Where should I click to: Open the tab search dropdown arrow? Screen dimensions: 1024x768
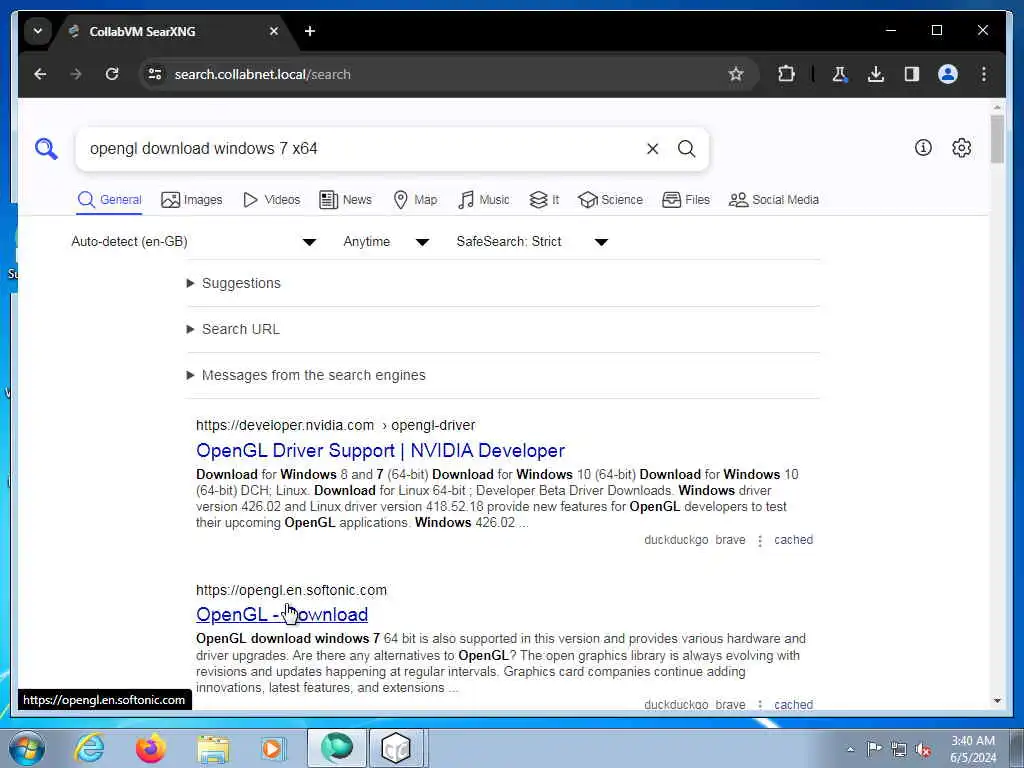point(38,31)
